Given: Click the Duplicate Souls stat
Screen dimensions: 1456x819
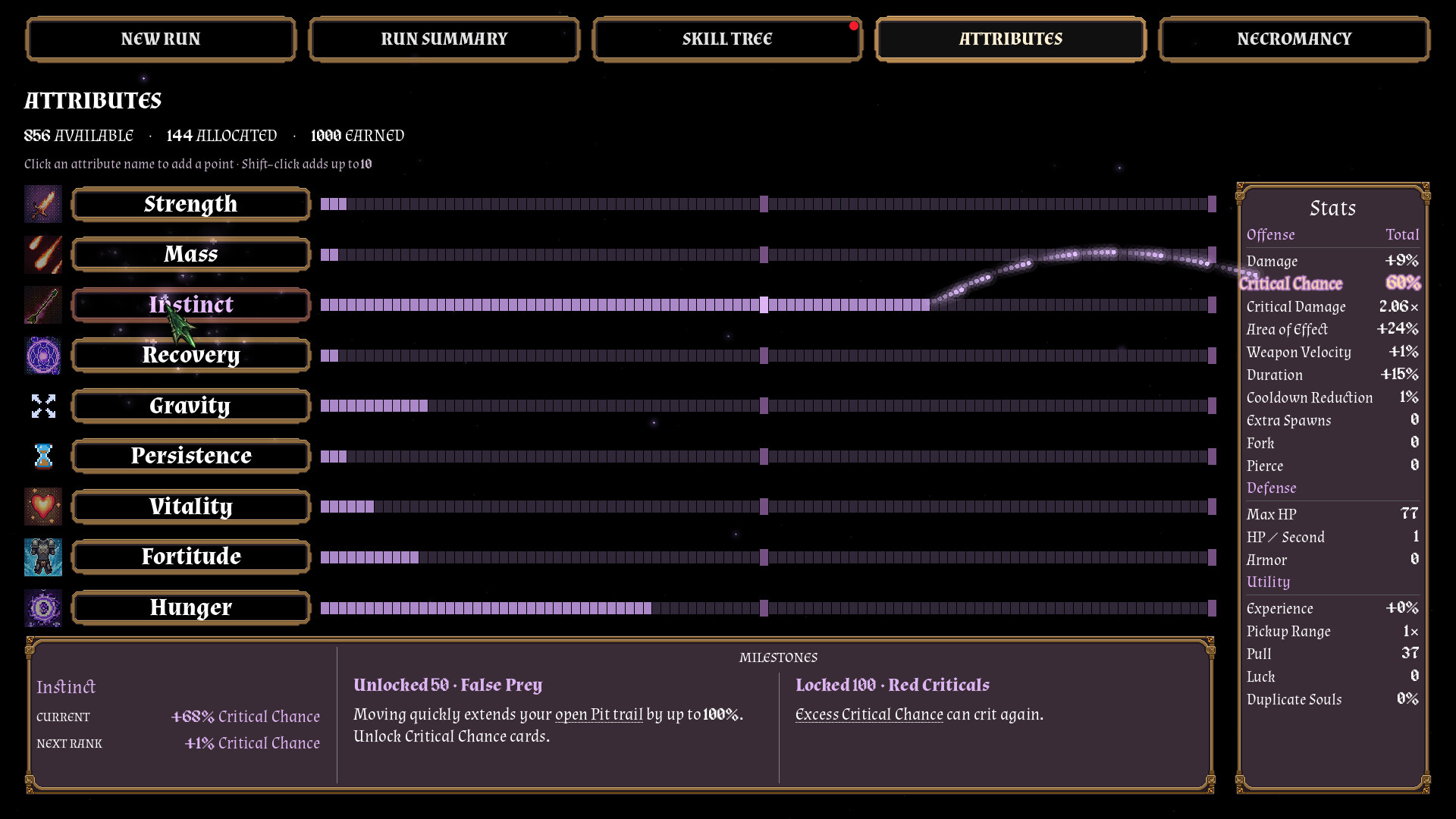Looking at the screenshot, I should tap(1332, 699).
